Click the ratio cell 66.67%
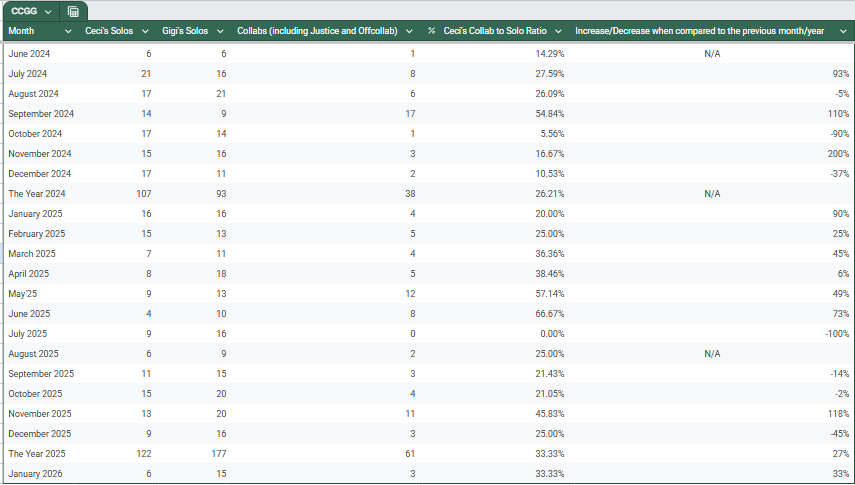Viewport: 855px width, 485px height. pos(550,314)
